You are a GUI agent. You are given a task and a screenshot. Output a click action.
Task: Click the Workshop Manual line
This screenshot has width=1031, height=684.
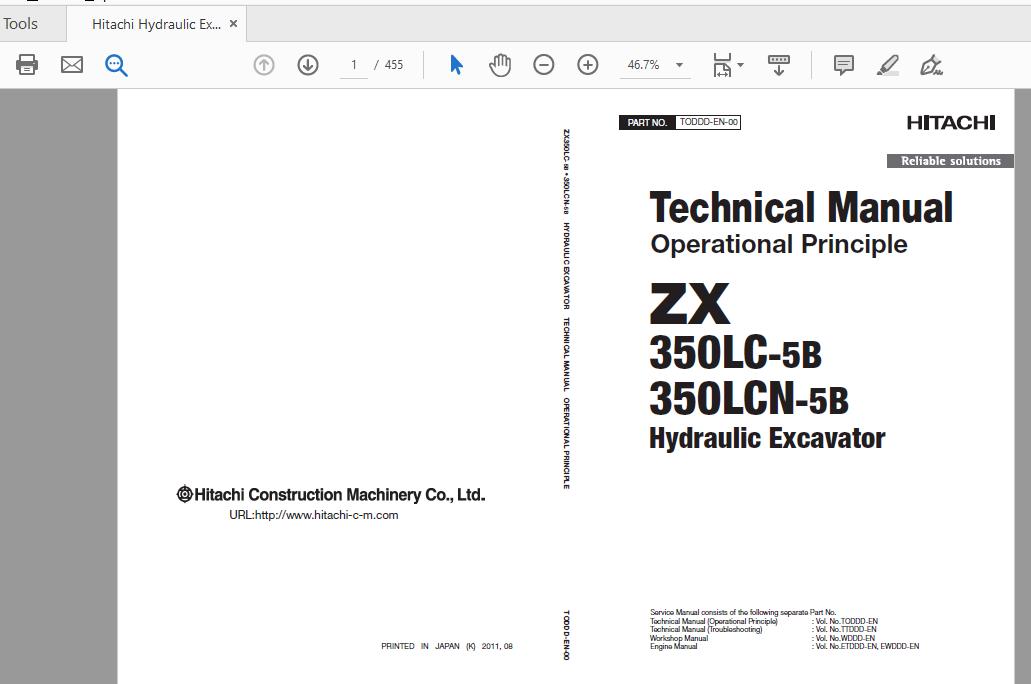pyautogui.click(x=679, y=638)
